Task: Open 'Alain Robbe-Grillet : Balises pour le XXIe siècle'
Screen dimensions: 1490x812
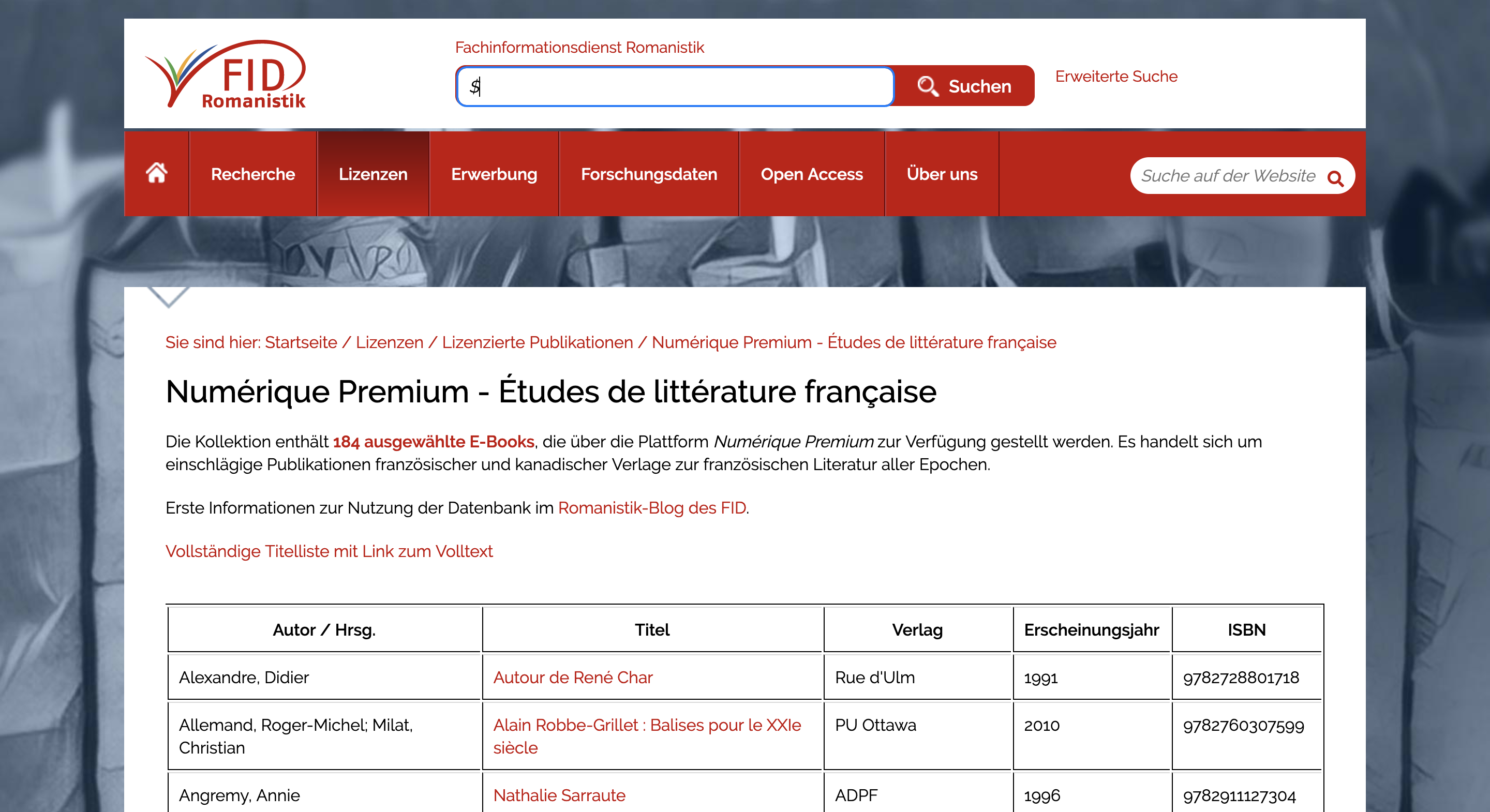Action: click(x=647, y=736)
